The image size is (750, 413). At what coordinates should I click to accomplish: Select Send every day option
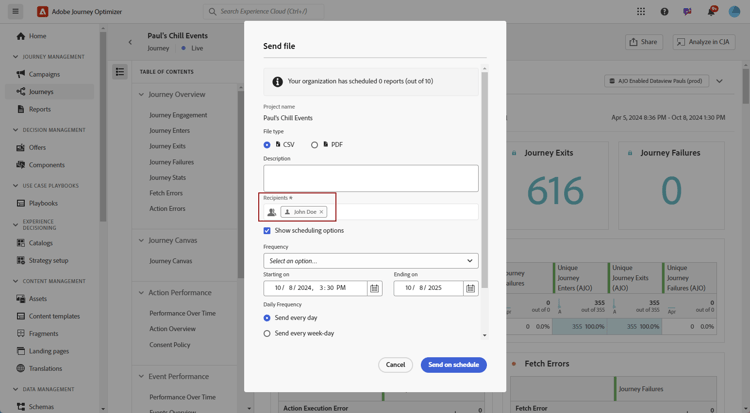tap(267, 318)
